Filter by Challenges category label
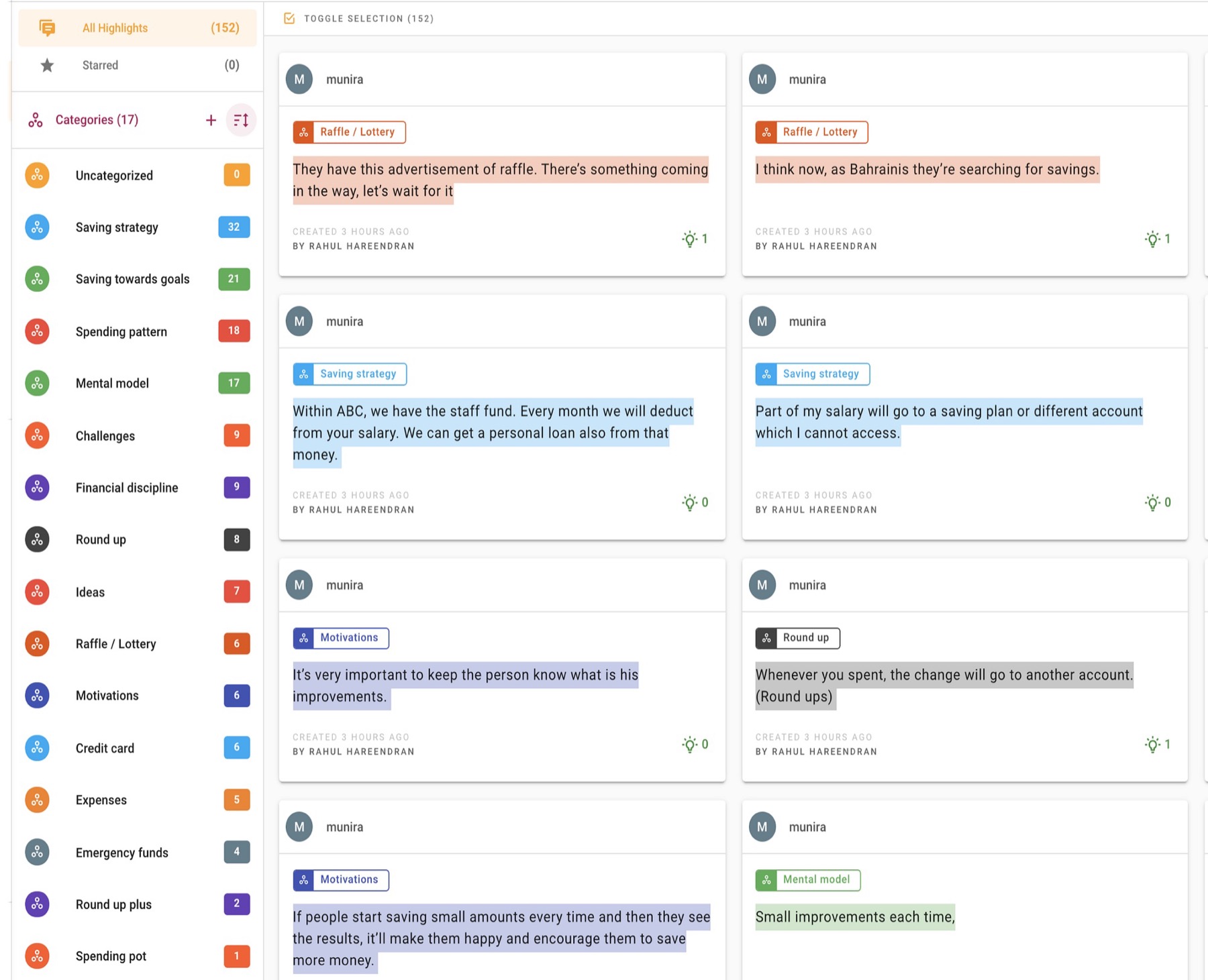1208x980 pixels. click(x=105, y=436)
